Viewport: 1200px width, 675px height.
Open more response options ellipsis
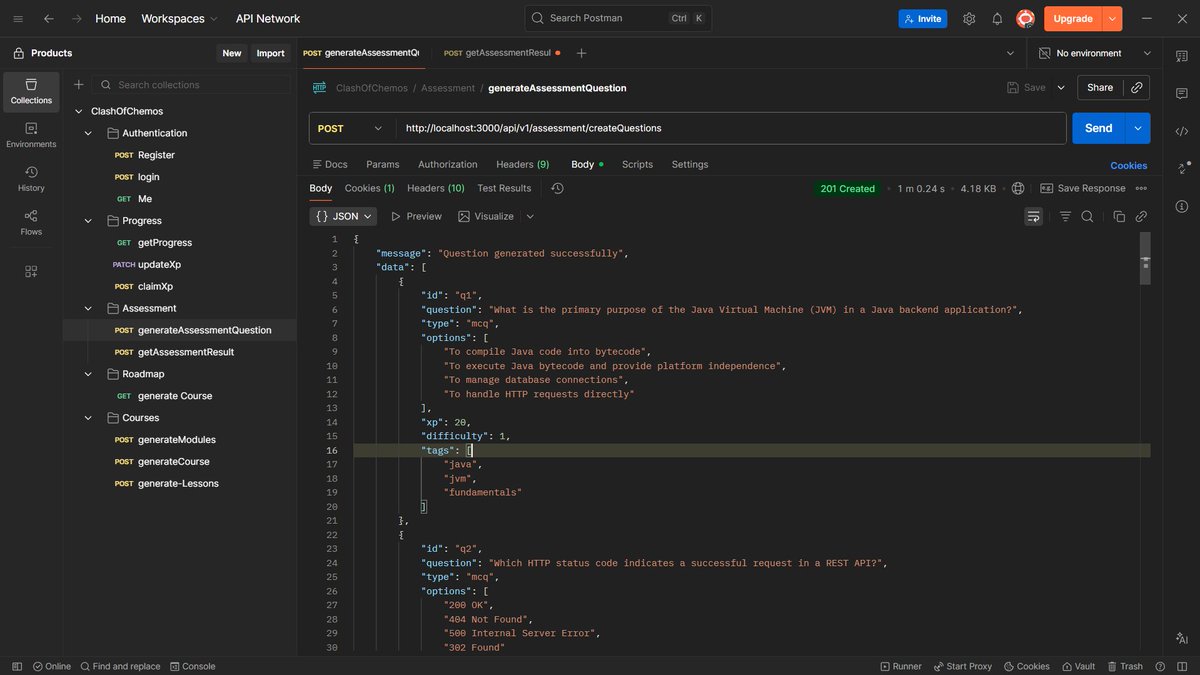(x=1141, y=188)
